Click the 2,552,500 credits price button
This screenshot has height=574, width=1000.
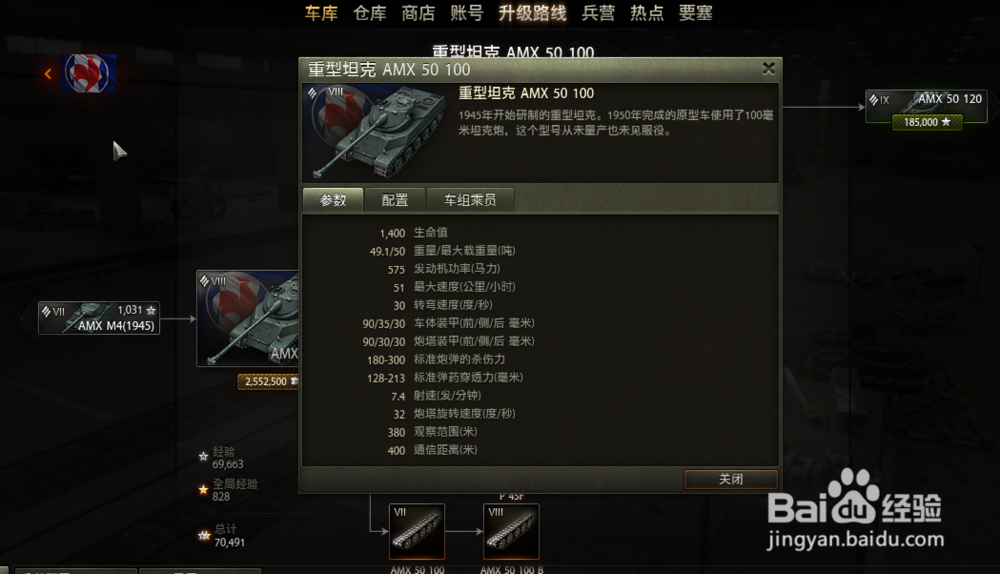268,381
